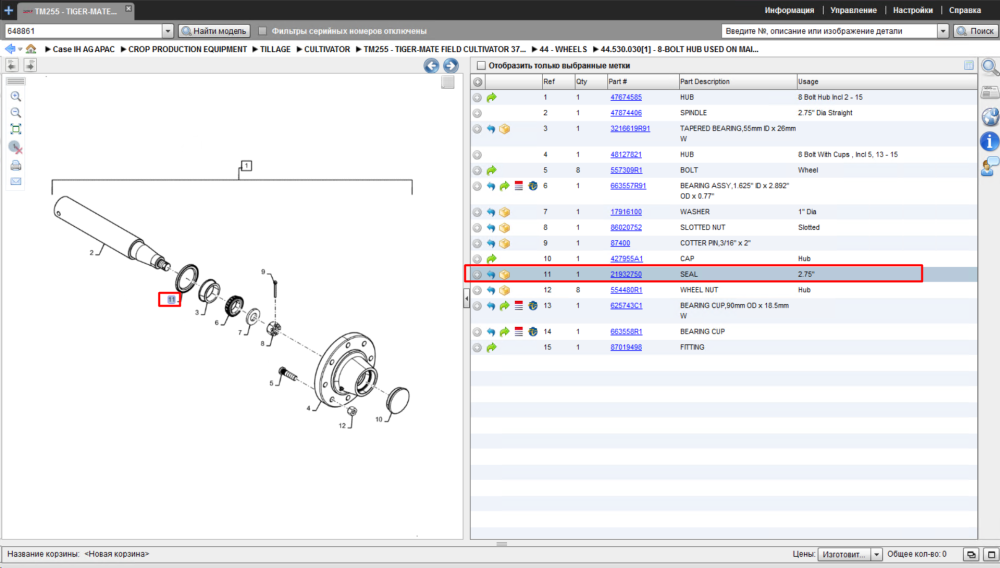Click second window icon in the status bar
Image resolution: width=1000 pixels, height=568 pixels.
tap(991, 555)
